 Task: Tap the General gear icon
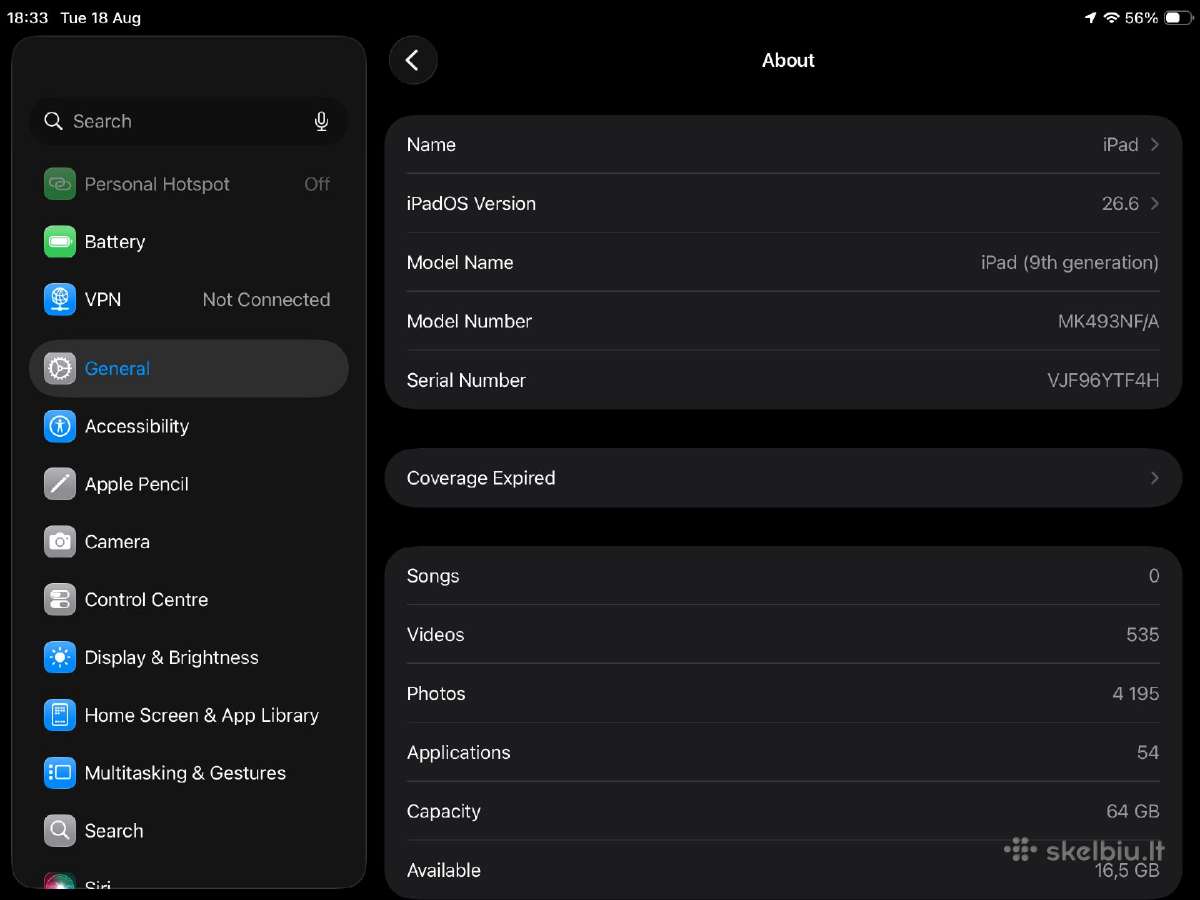click(x=60, y=368)
